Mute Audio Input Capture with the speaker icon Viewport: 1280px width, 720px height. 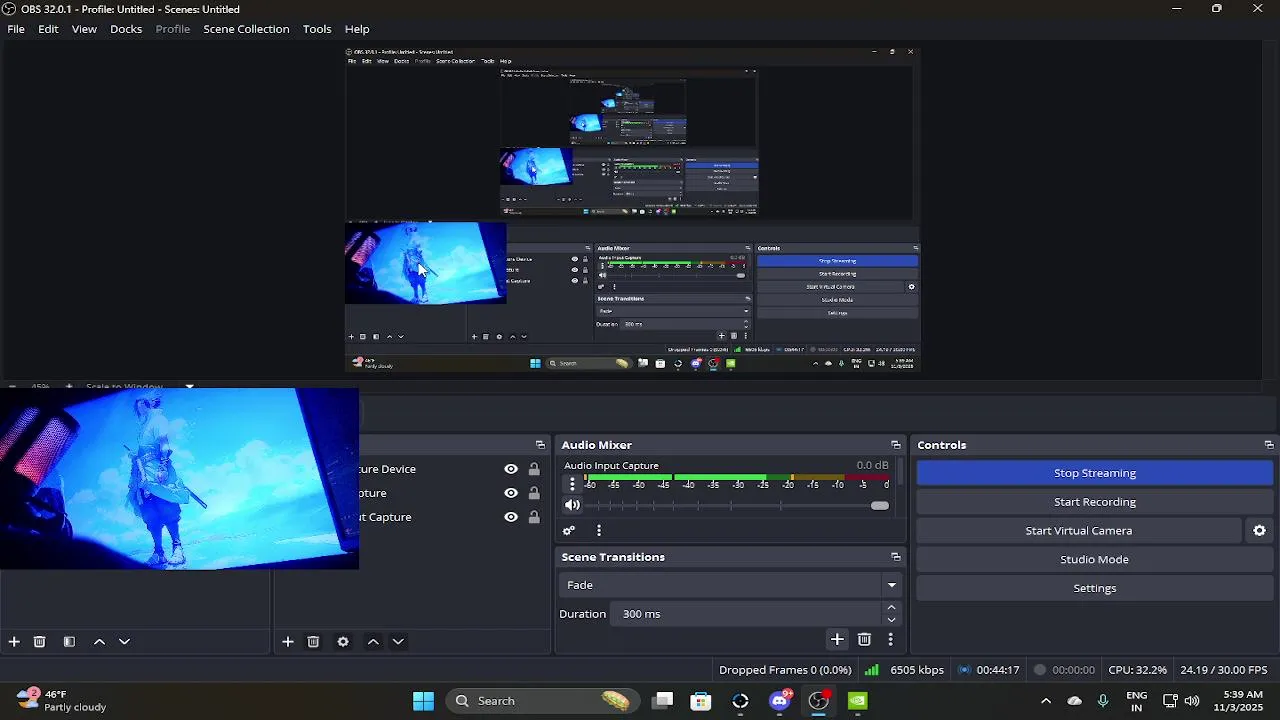(x=572, y=505)
